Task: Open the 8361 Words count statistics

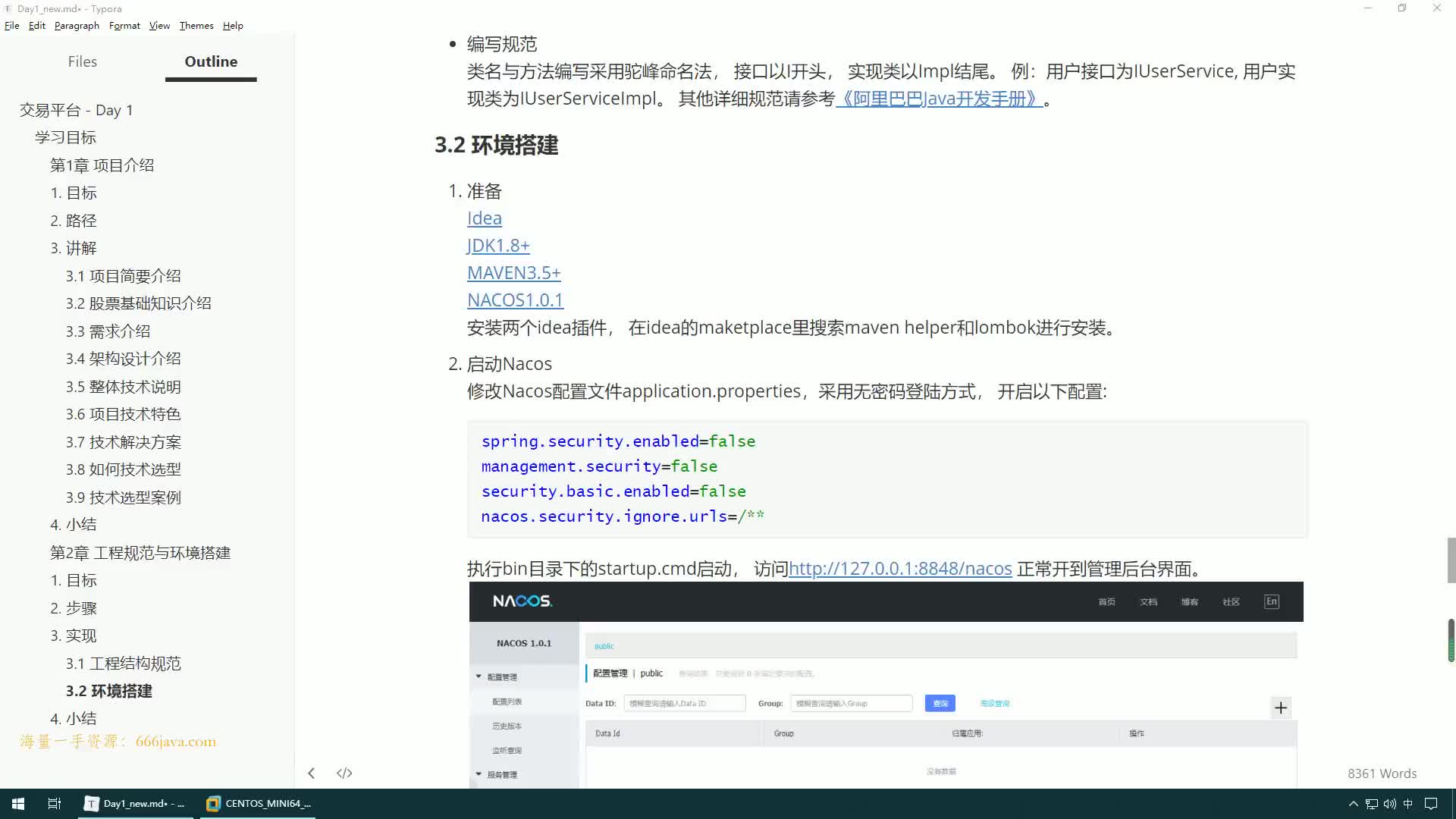Action: (x=1382, y=773)
